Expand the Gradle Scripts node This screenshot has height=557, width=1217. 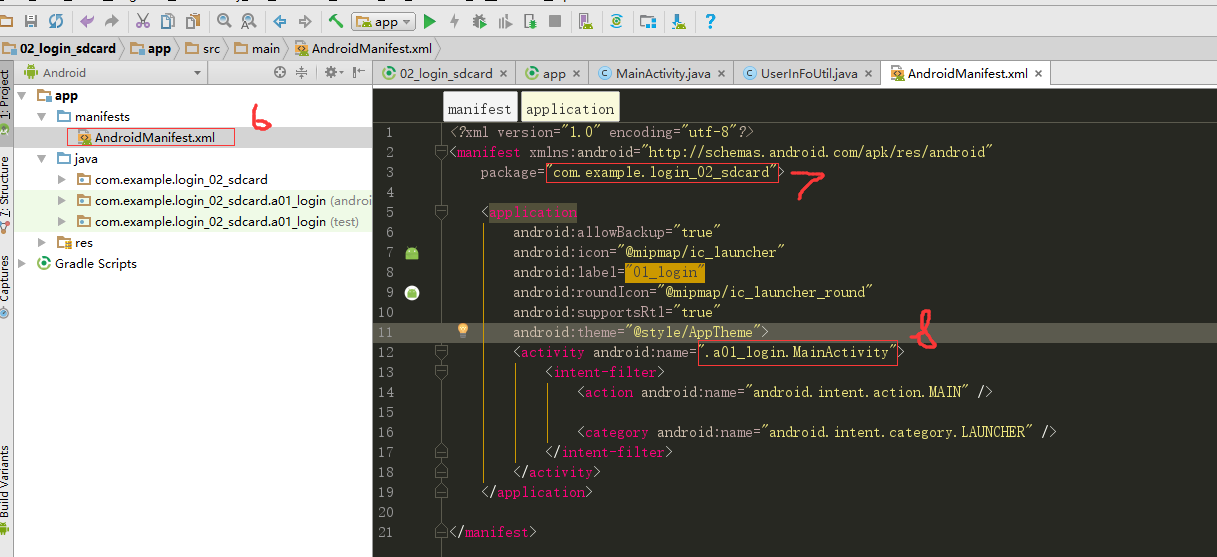(21, 263)
